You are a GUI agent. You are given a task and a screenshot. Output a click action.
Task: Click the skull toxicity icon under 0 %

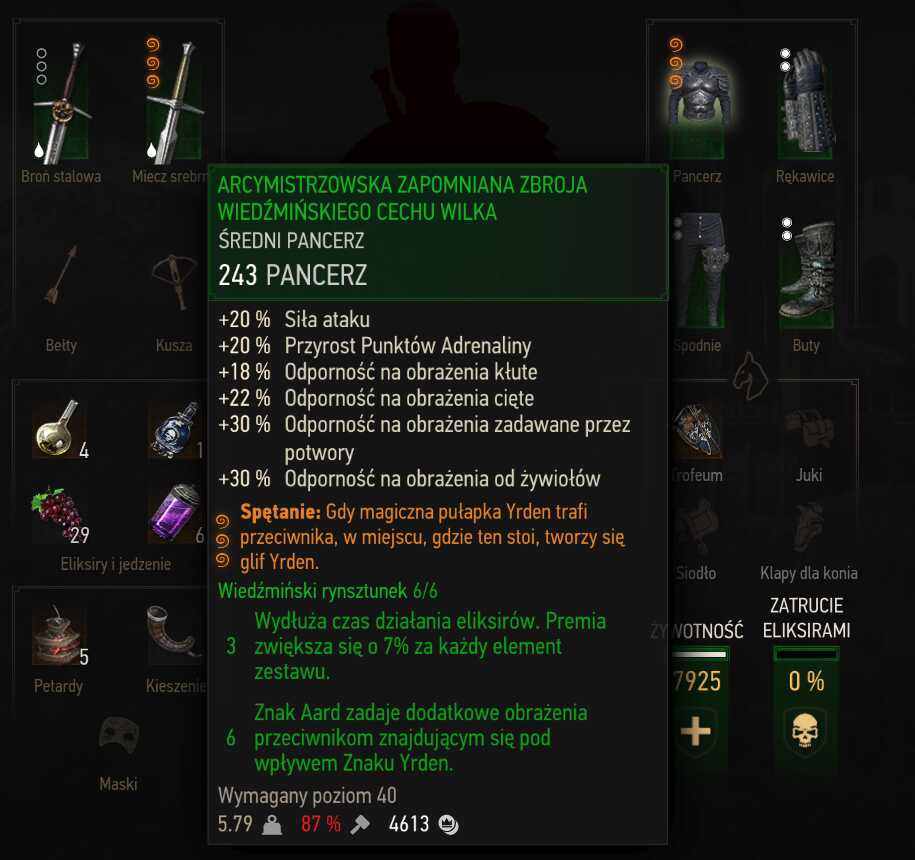point(805,730)
